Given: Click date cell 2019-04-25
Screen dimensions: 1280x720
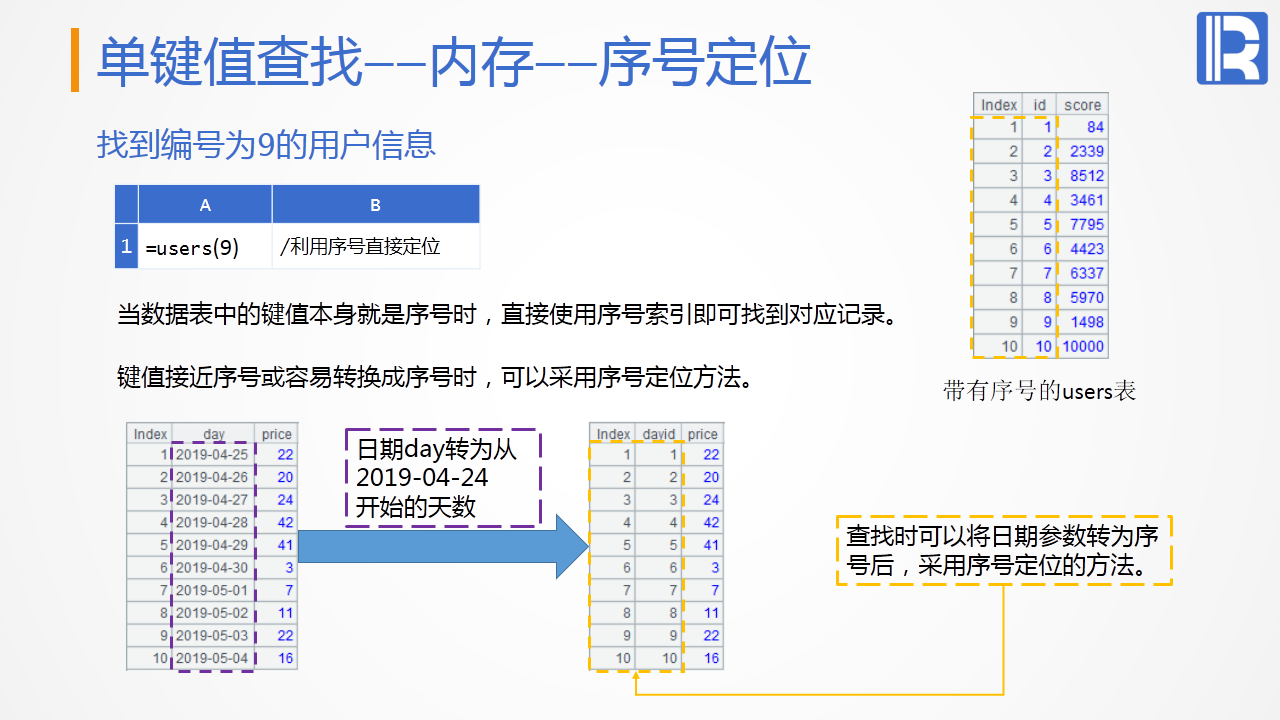Looking at the screenshot, I should 213,455.
